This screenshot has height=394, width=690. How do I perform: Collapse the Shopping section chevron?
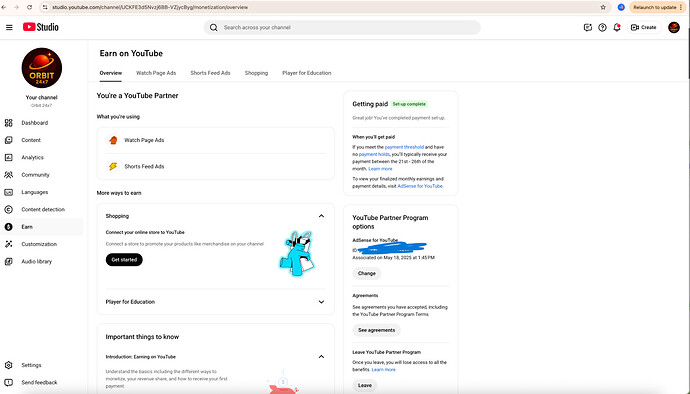click(321, 216)
